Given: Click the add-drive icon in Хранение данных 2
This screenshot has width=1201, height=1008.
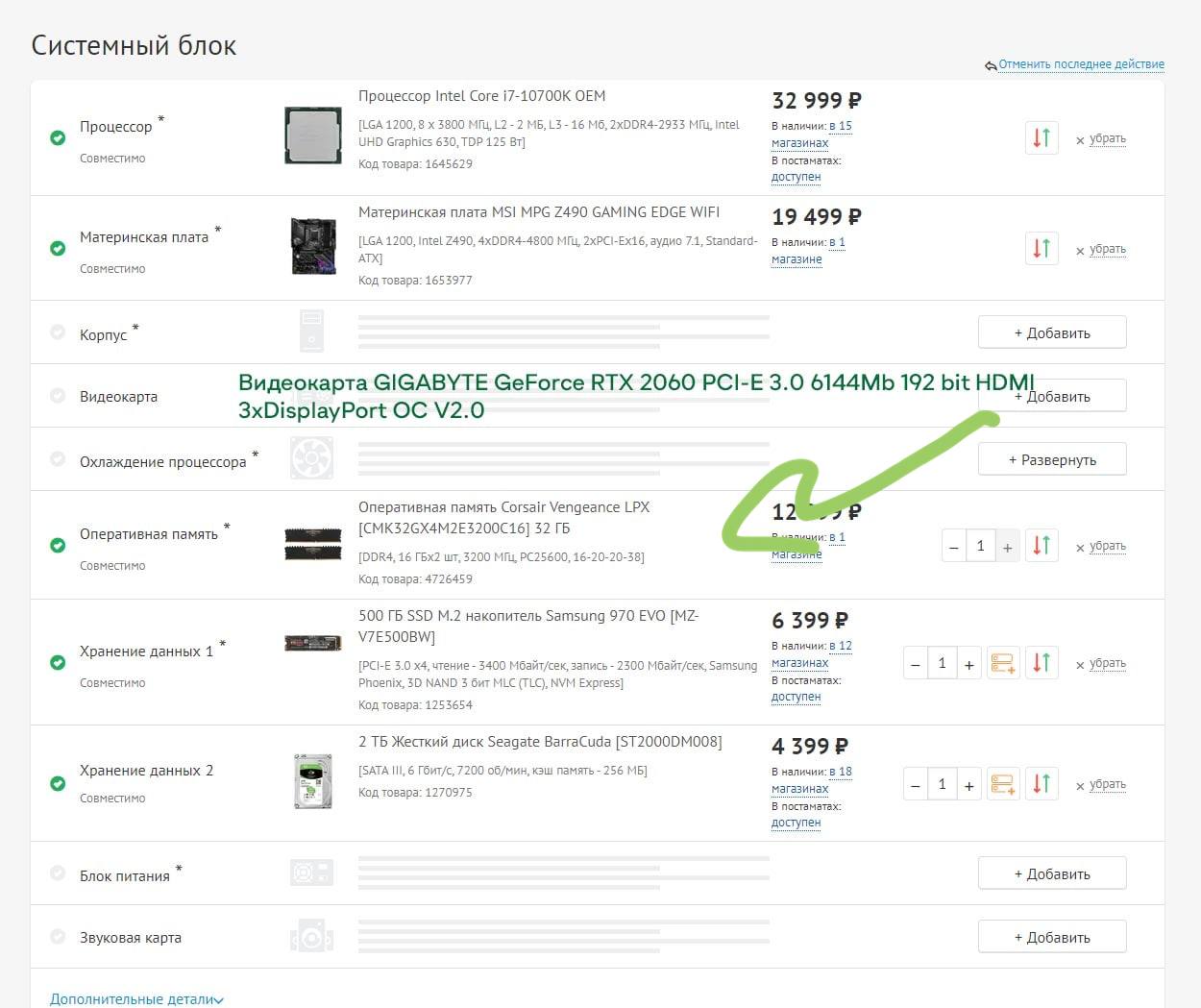Looking at the screenshot, I should [1003, 784].
